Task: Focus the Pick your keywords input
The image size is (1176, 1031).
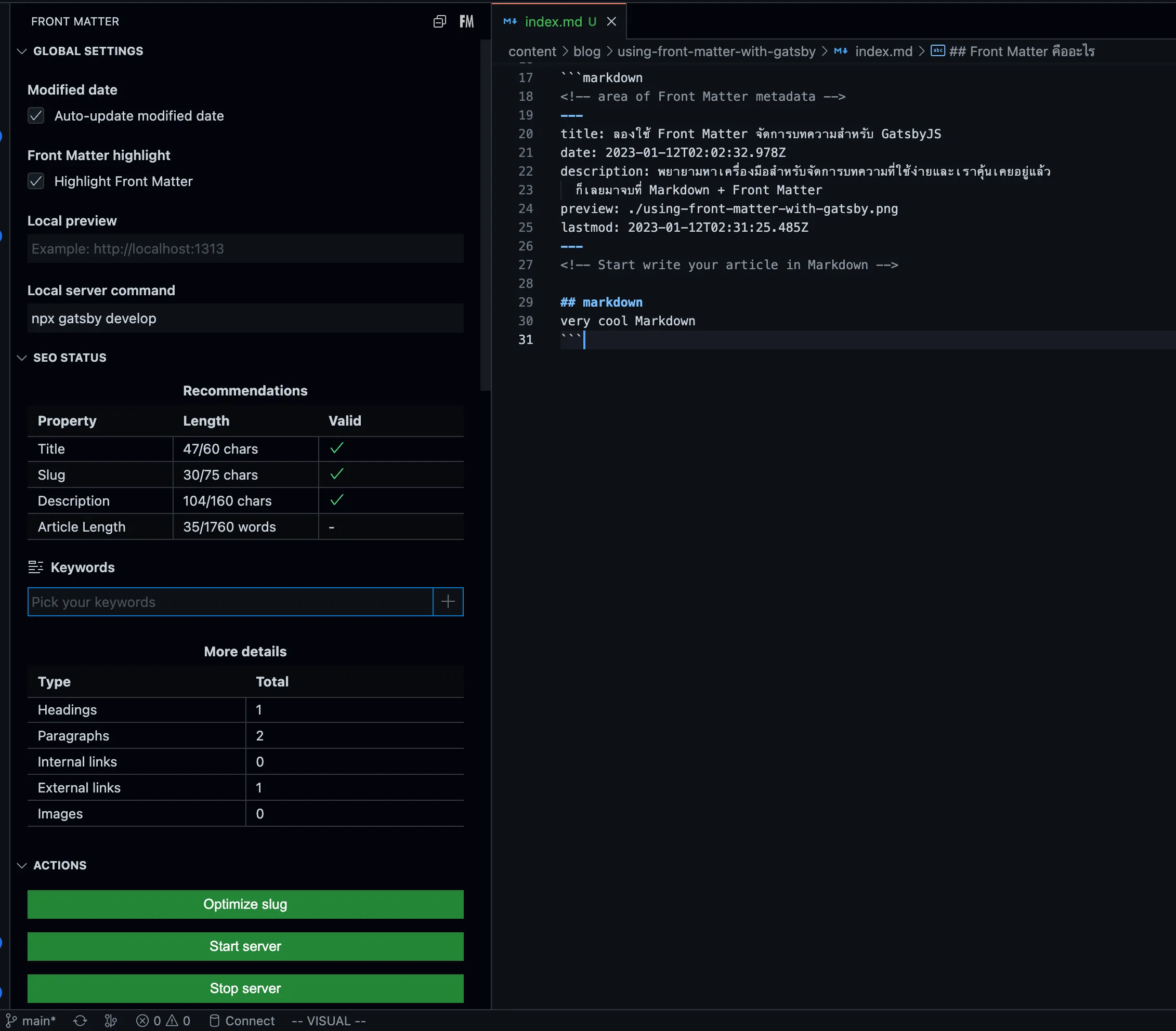Action: point(230,602)
